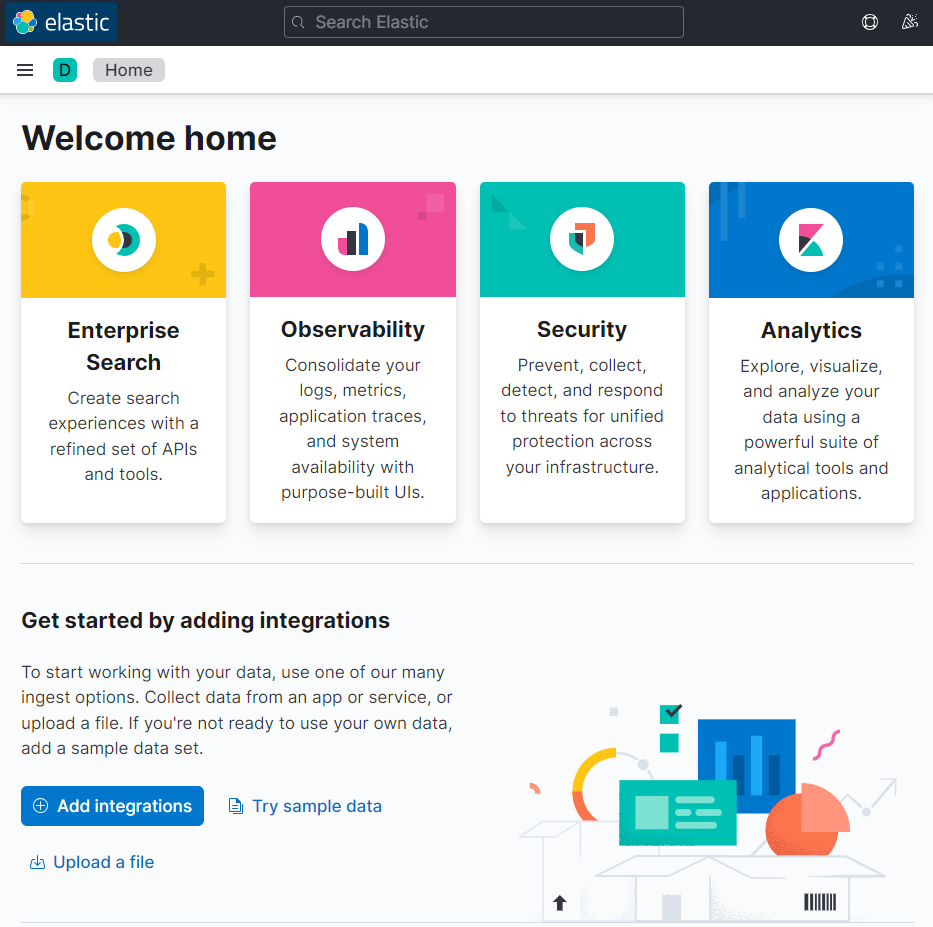Click the Observability description 'Consolidate your logs'
Image resolution: width=933 pixels, height=927 pixels.
pos(353,429)
